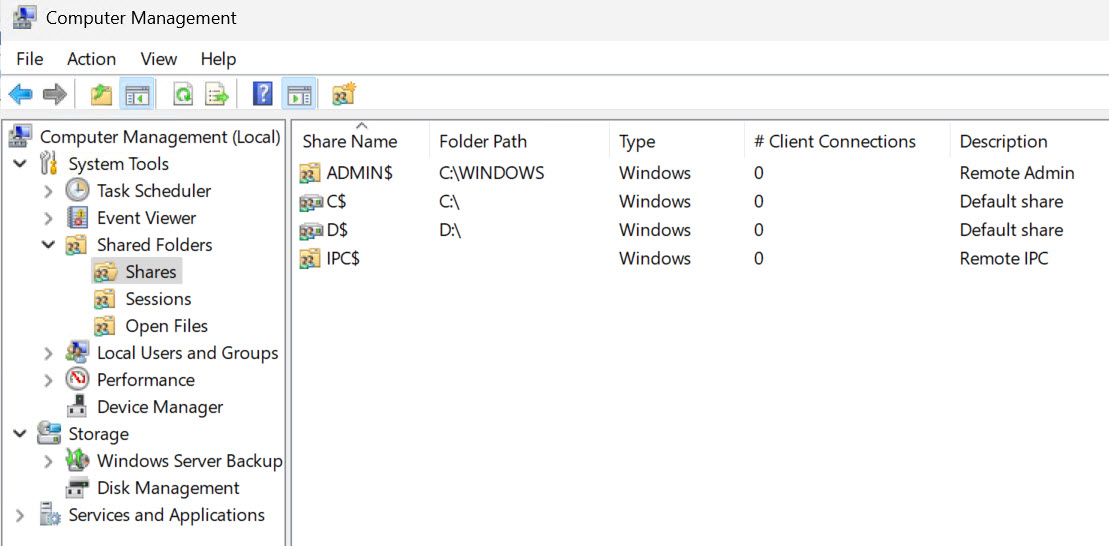Select Sessions under Shared Folders
The height and width of the screenshot is (546, 1109).
[158, 299]
